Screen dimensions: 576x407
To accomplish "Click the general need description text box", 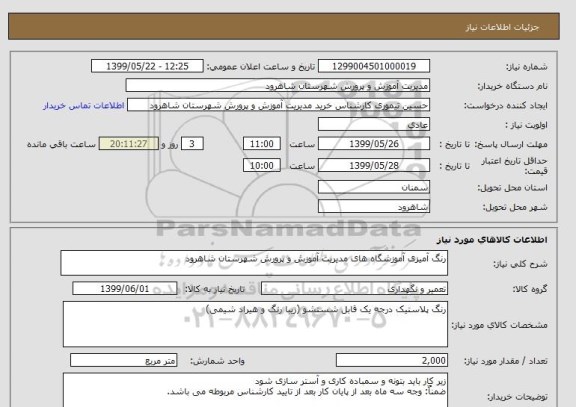I will (x=254, y=263).
